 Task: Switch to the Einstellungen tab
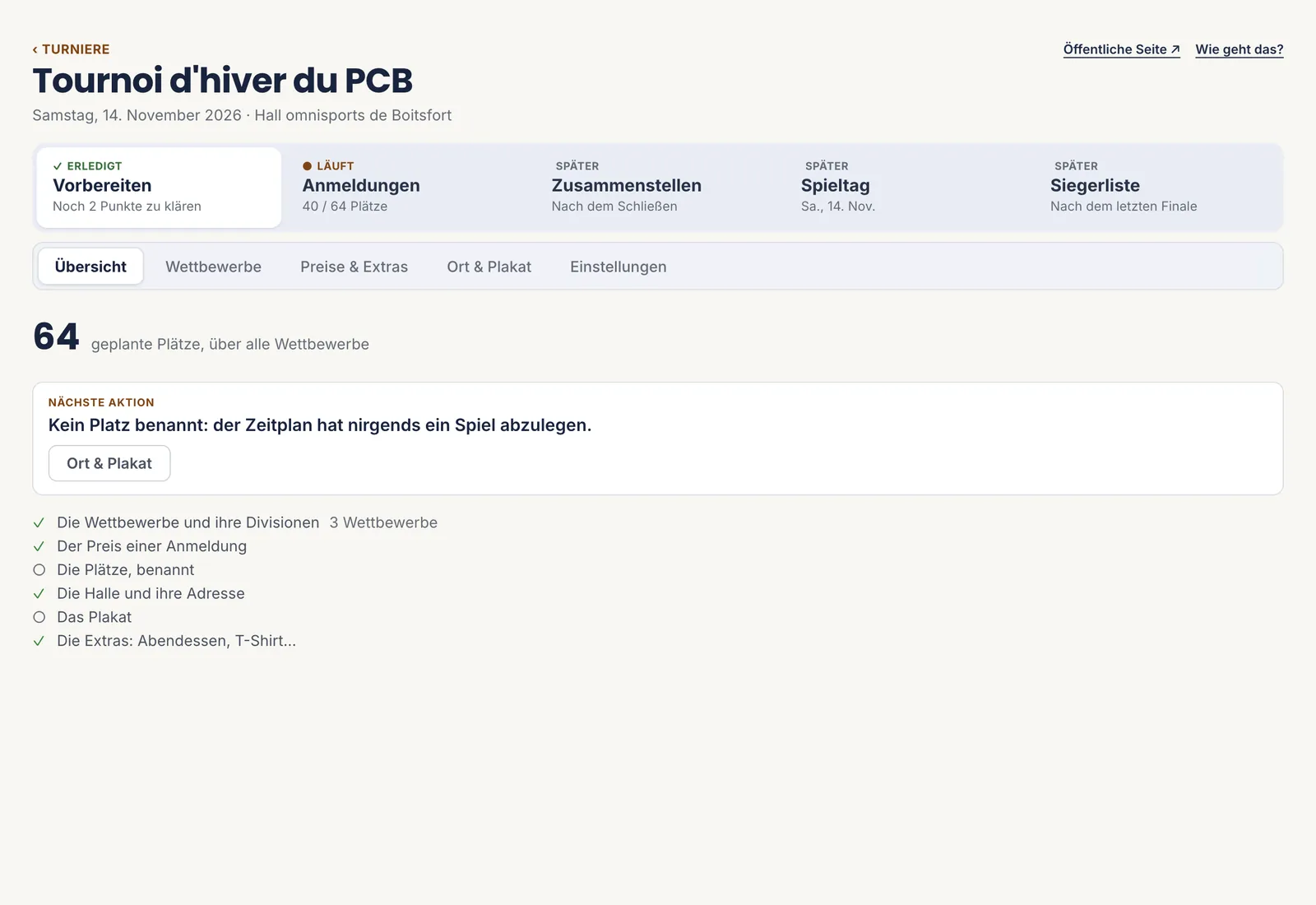pyautogui.click(x=618, y=267)
